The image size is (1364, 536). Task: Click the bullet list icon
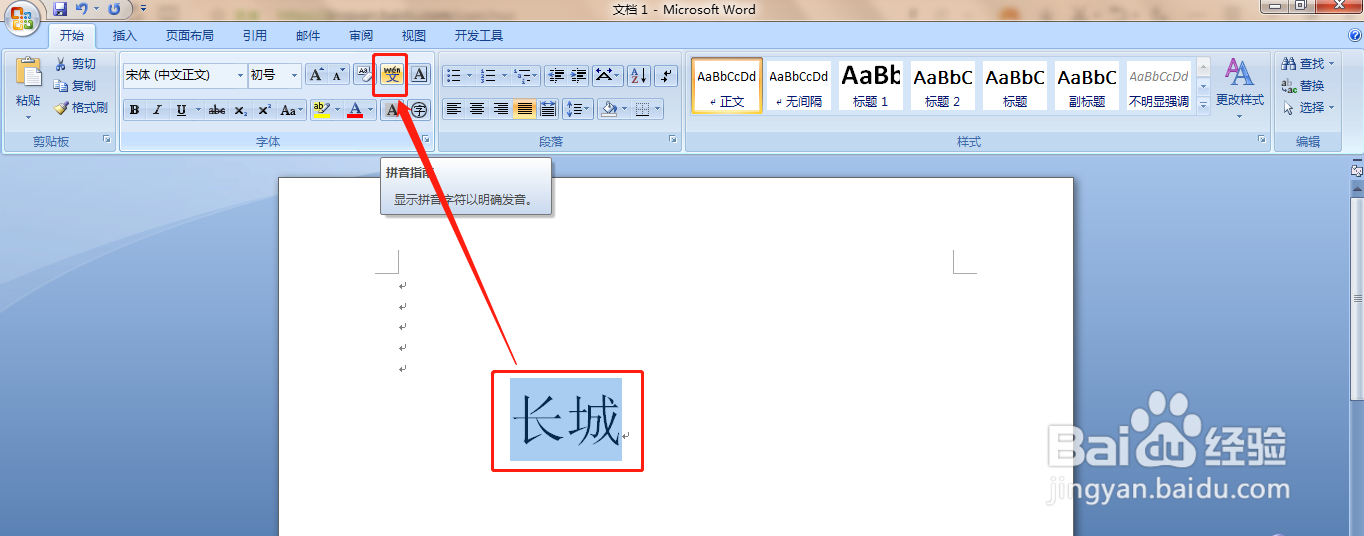pyautogui.click(x=454, y=75)
